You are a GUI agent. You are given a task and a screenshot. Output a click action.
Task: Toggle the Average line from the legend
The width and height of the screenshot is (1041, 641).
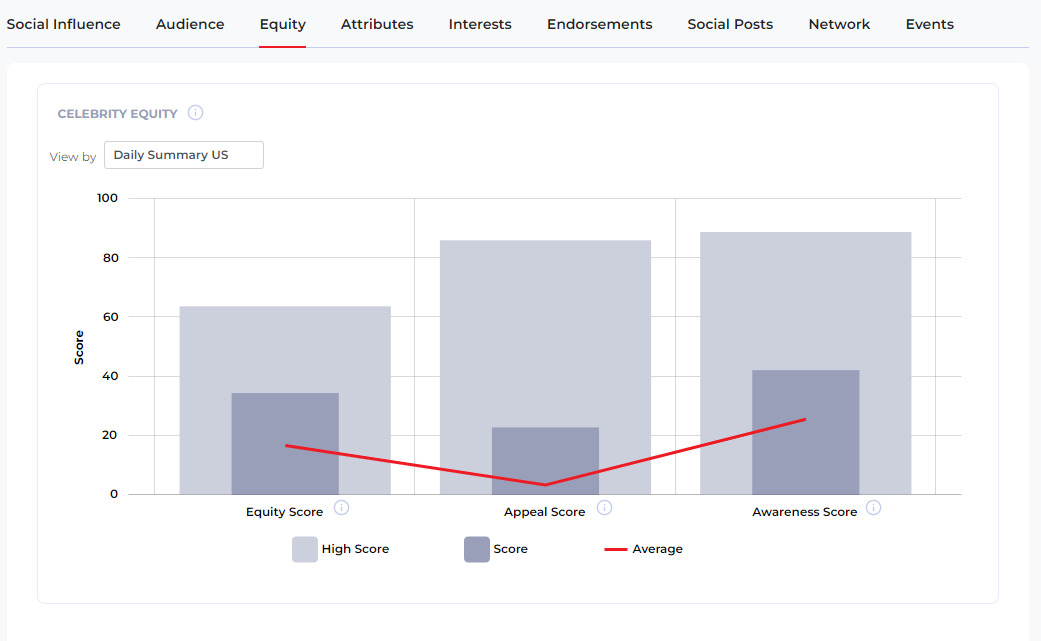point(657,548)
